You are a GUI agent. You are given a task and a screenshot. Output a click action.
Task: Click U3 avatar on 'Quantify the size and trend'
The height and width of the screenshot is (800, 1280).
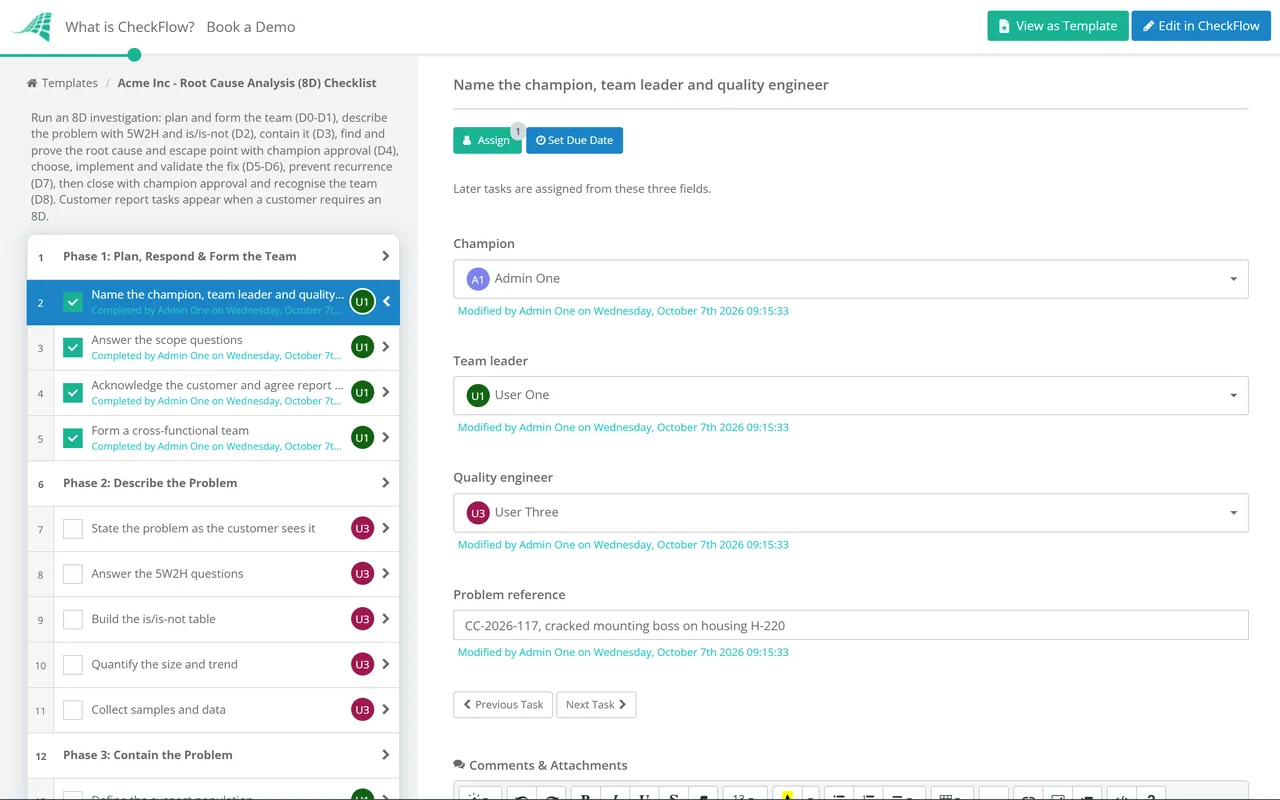tap(362, 664)
